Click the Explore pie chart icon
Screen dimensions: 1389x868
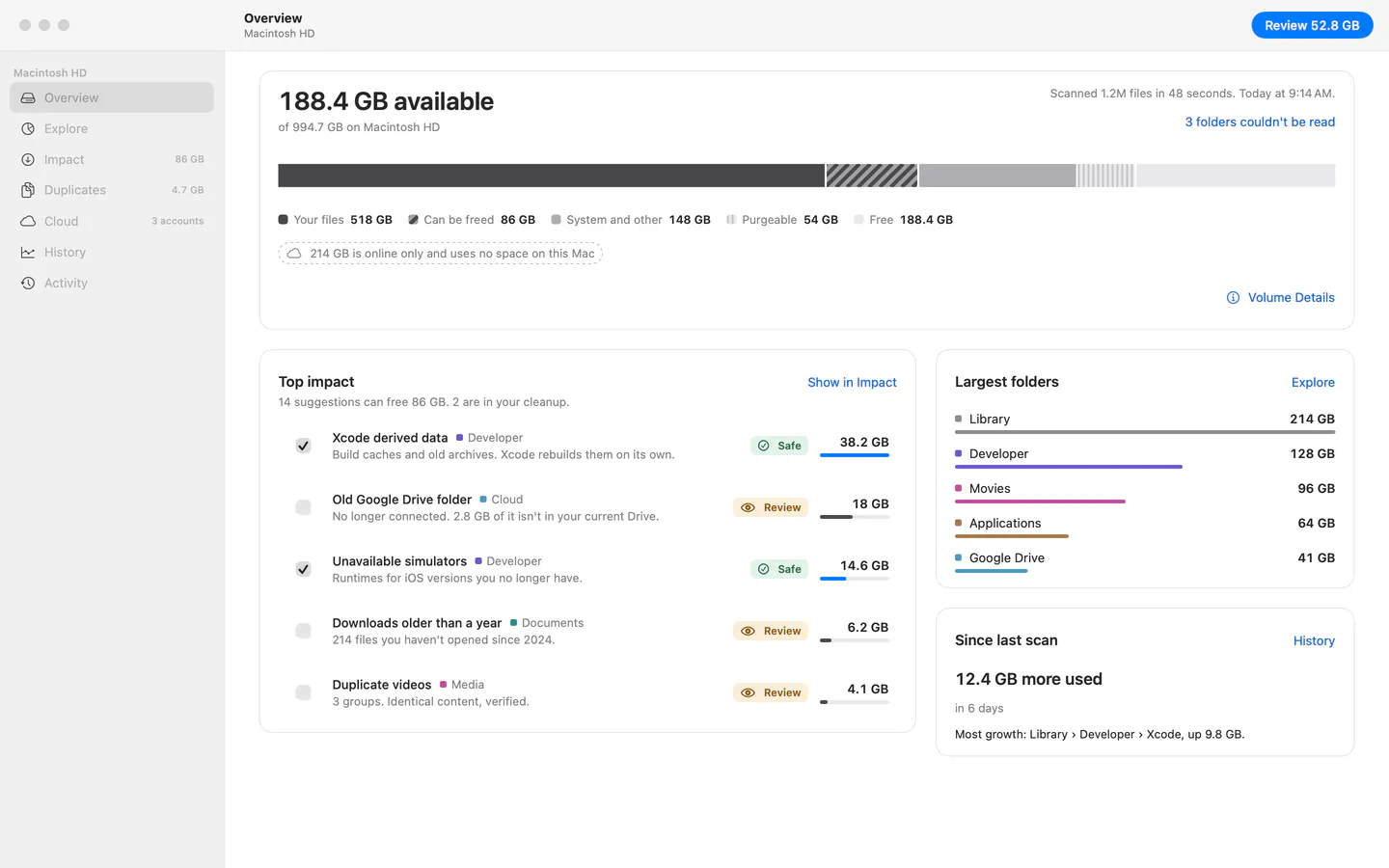tap(28, 128)
